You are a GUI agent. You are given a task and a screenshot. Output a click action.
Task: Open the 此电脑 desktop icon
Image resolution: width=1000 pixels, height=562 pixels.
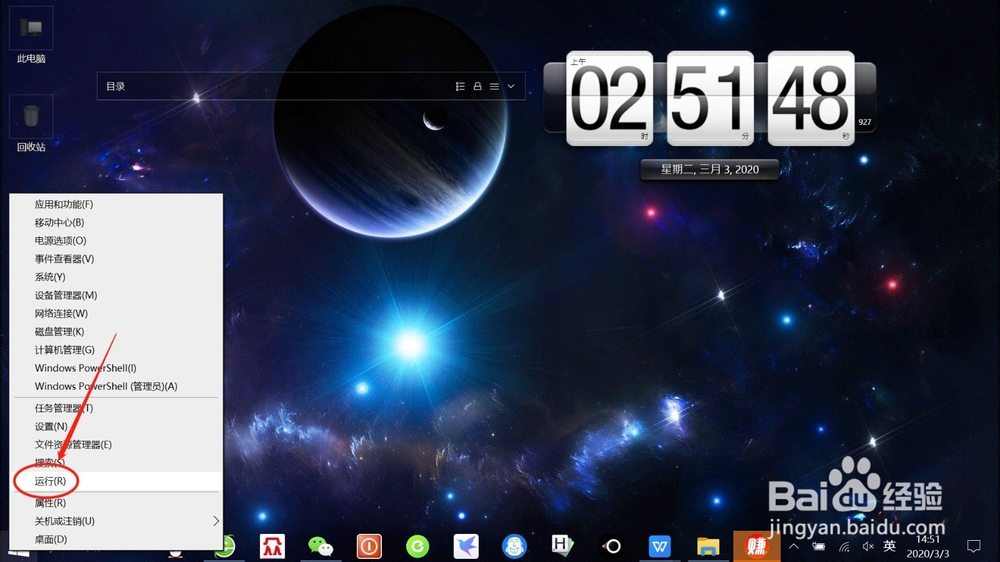[31, 35]
